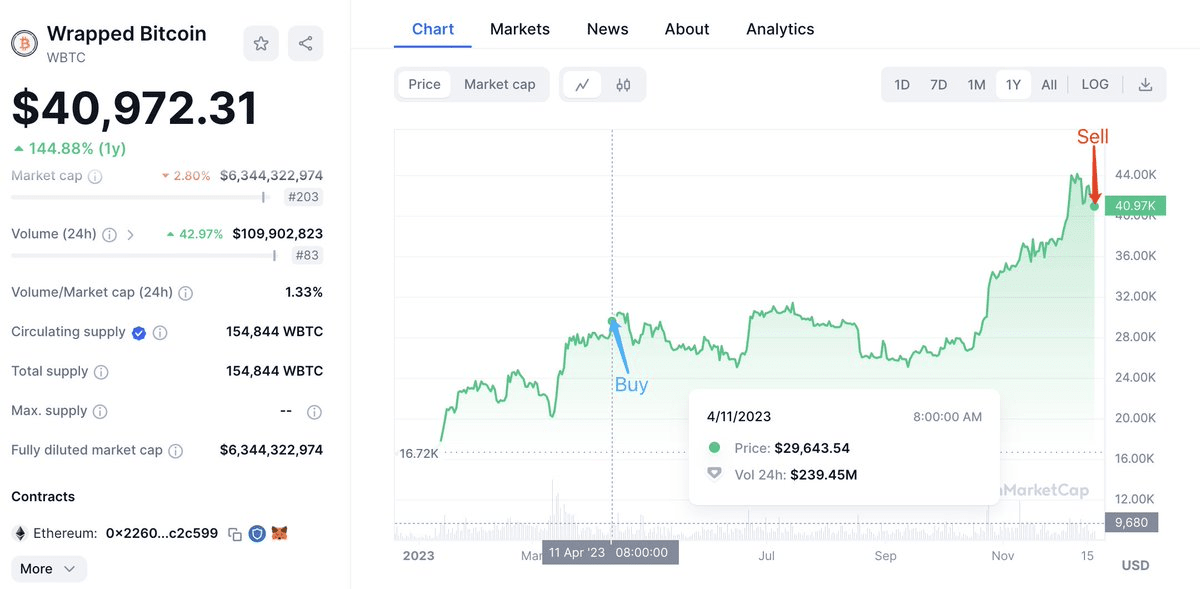
Task: Toggle chart to Market cap view
Action: click(499, 85)
